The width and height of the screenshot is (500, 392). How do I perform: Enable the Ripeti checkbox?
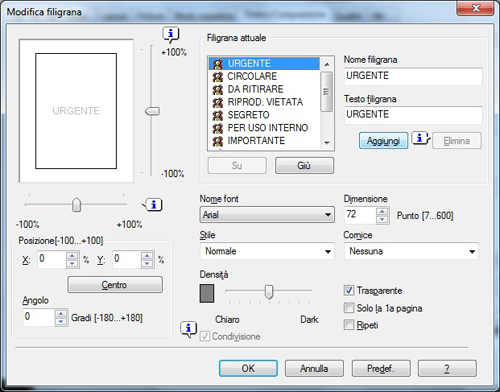(349, 325)
